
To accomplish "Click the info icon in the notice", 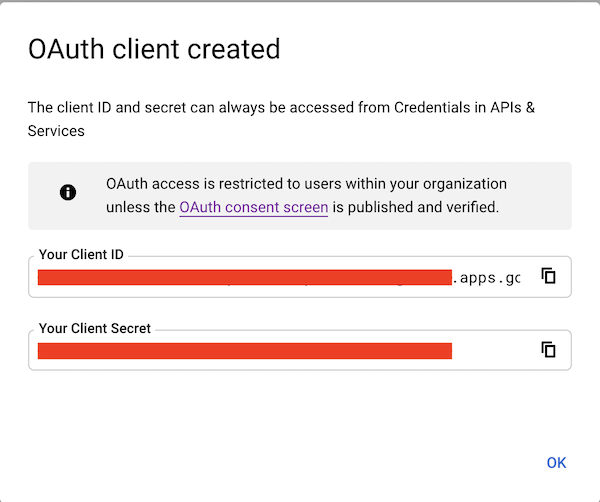I will [x=68, y=193].
